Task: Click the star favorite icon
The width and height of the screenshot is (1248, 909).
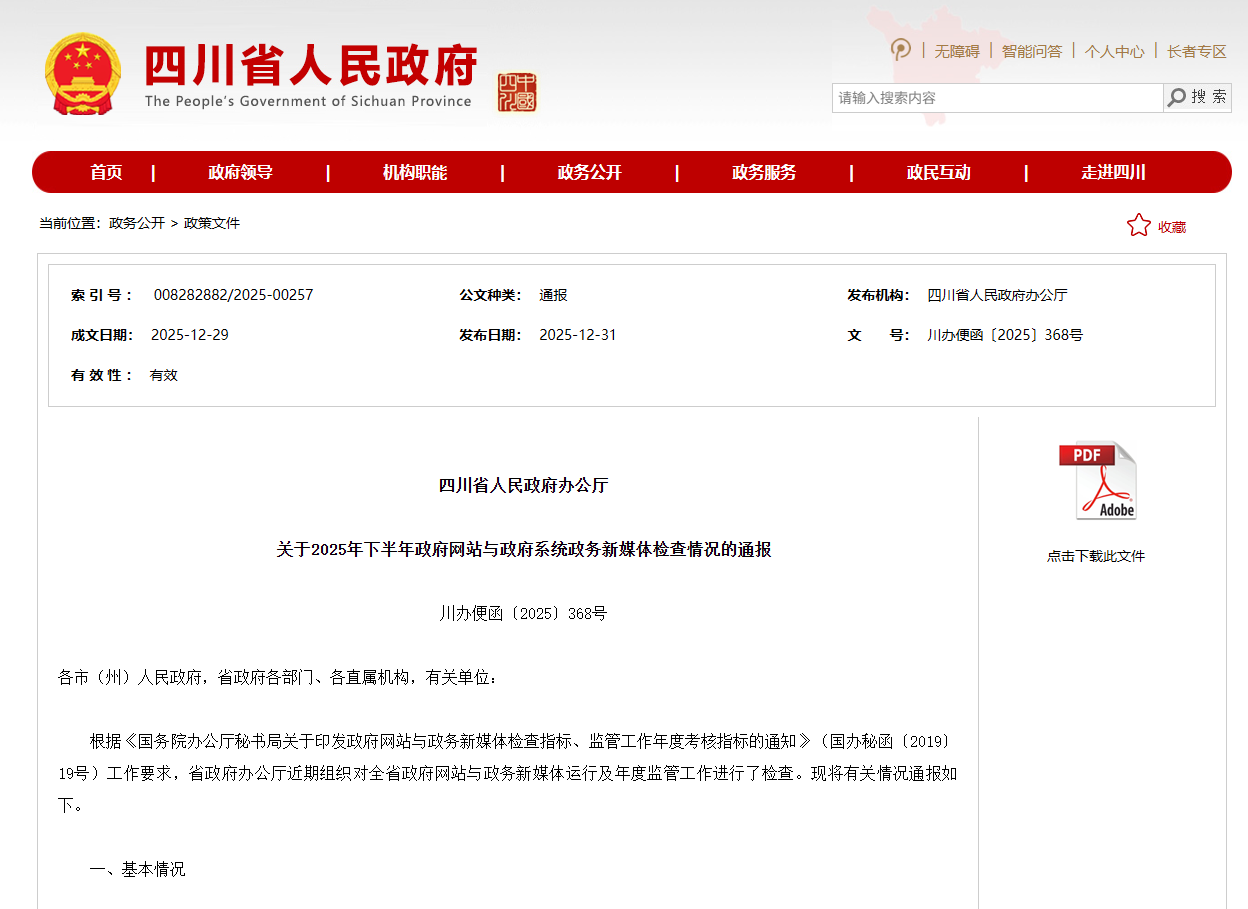Action: [1138, 226]
